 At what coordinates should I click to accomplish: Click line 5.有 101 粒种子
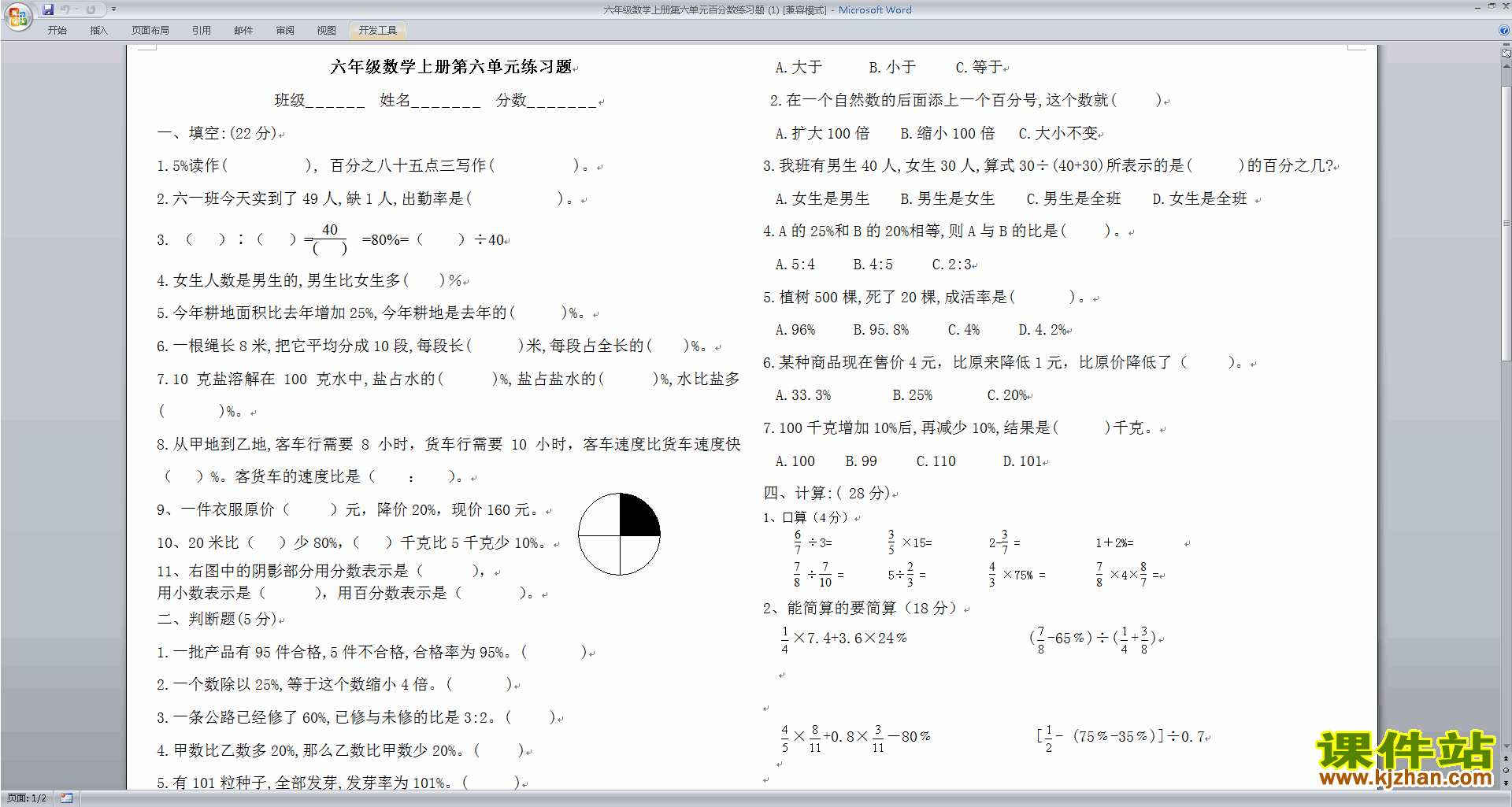coord(338,783)
